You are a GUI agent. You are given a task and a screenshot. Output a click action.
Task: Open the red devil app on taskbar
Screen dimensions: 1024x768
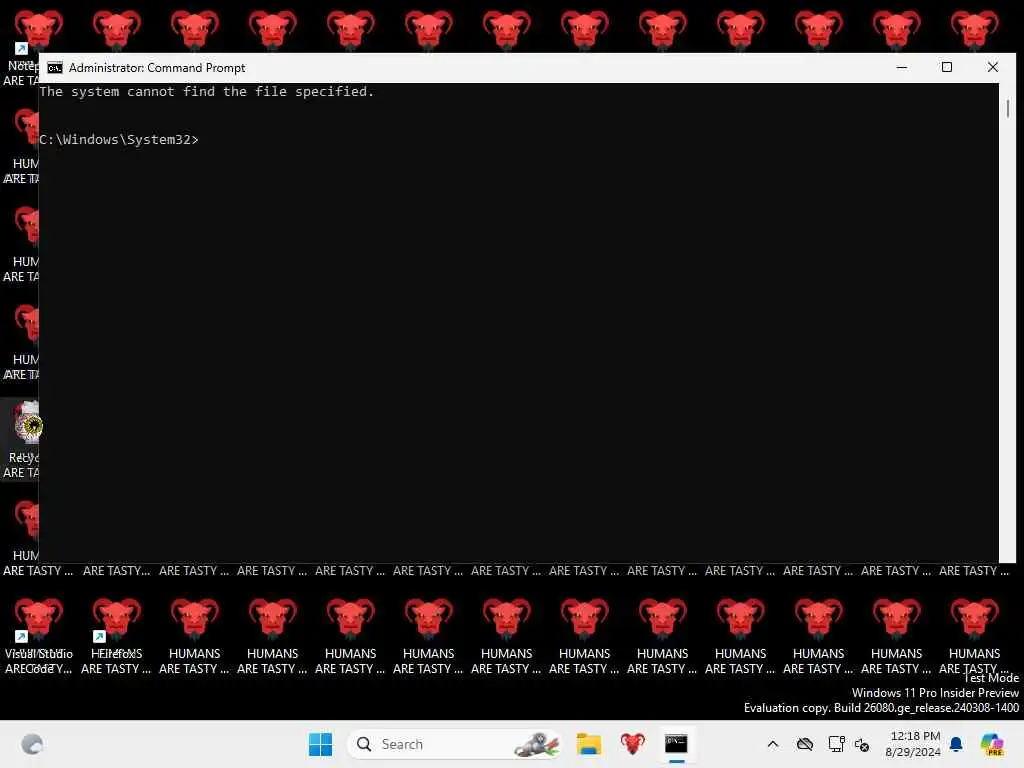click(632, 744)
